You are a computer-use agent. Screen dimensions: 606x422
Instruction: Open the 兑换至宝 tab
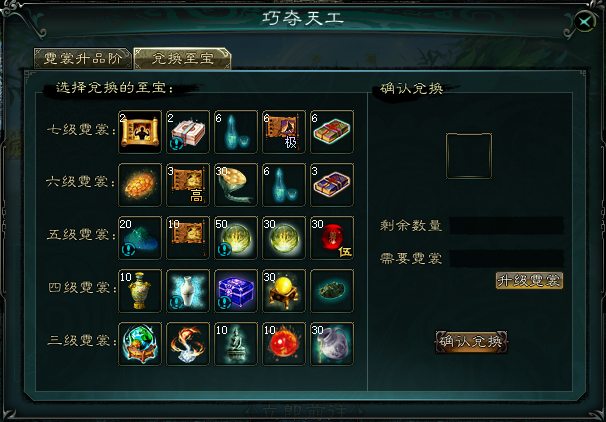182,59
